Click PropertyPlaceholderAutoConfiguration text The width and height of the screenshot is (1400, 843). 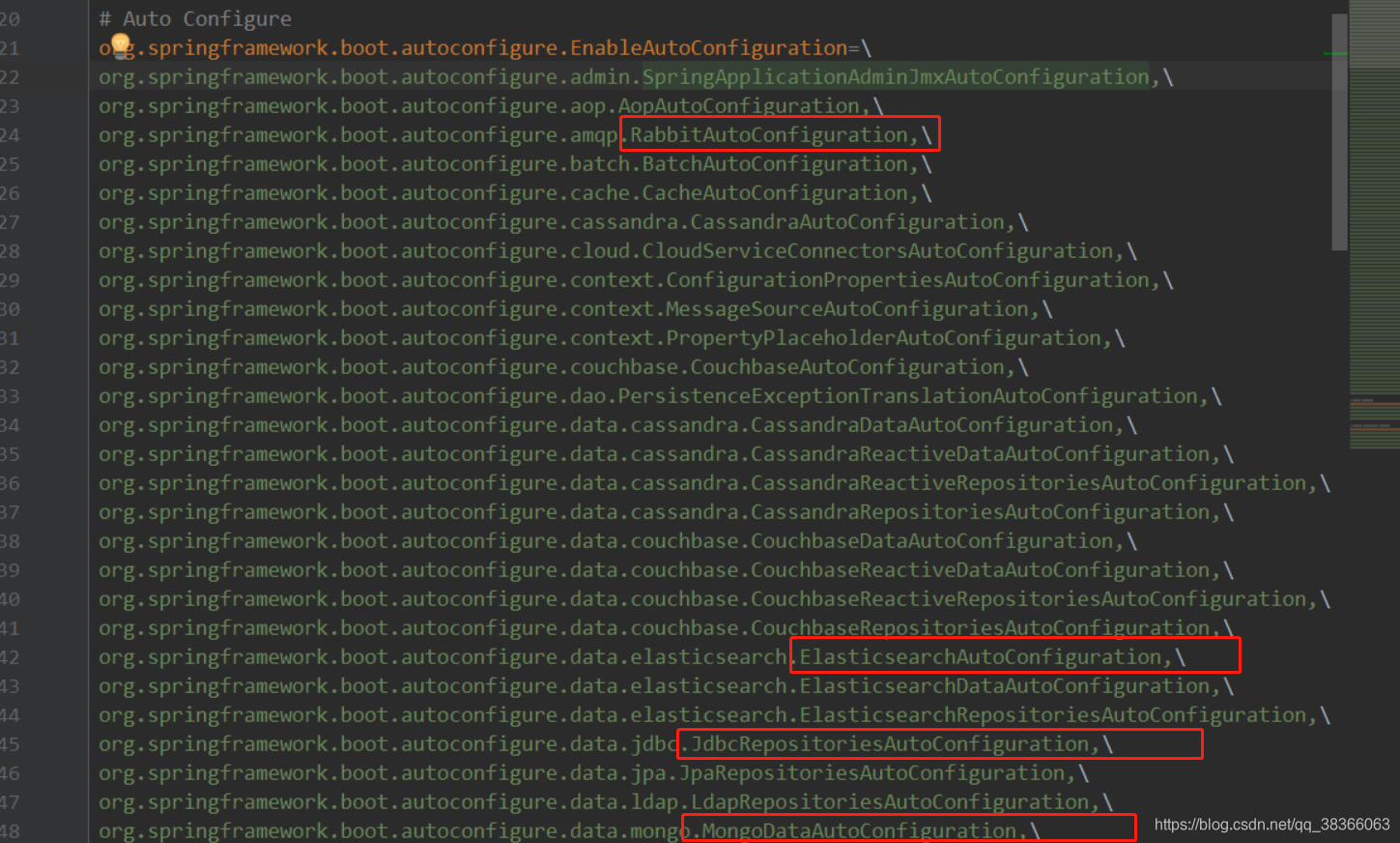pos(884,337)
